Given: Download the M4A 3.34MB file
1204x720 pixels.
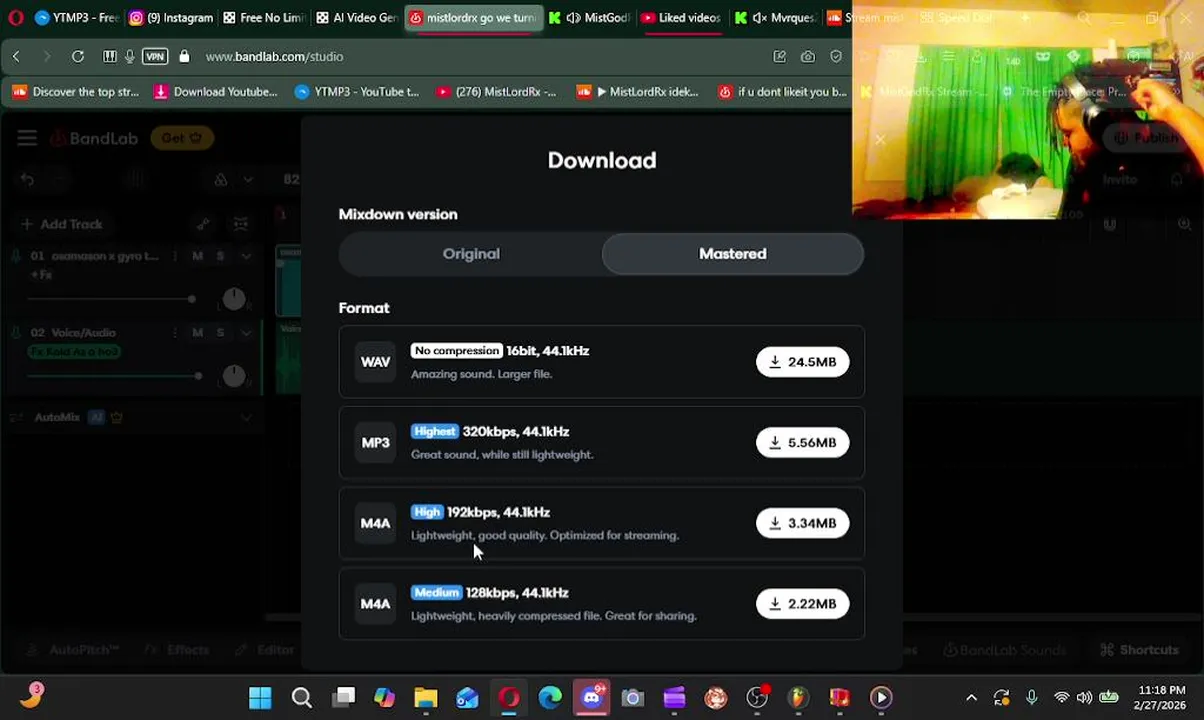Looking at the screenshot, I should point(802,523).
